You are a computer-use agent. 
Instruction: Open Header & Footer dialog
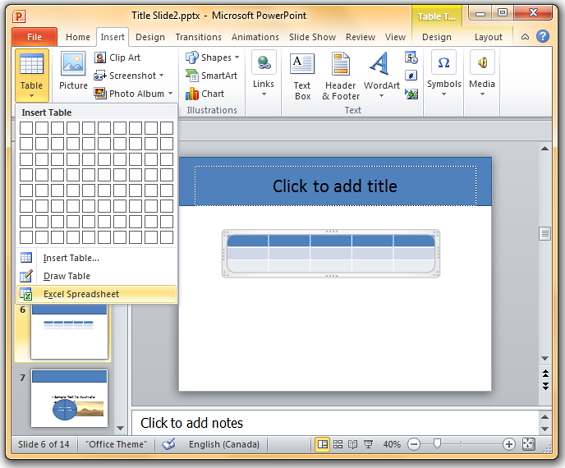tap(341, 76)
